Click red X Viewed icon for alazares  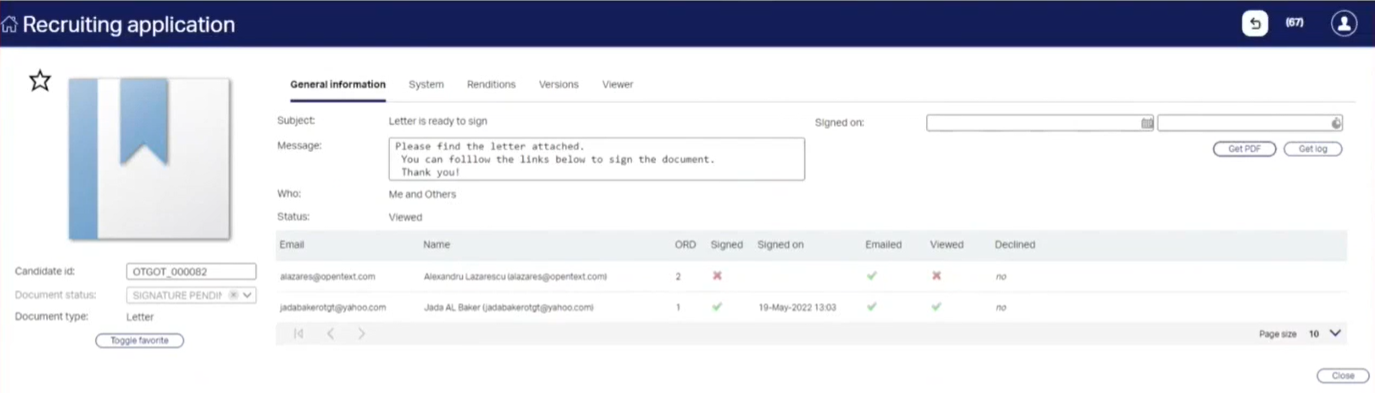click(936, 275)
